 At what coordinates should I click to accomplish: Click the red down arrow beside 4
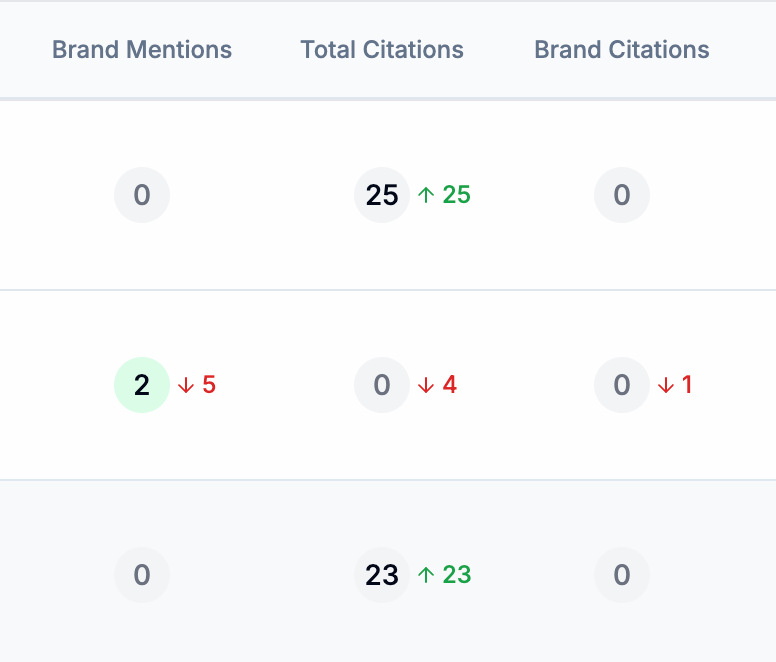point(426,385)
